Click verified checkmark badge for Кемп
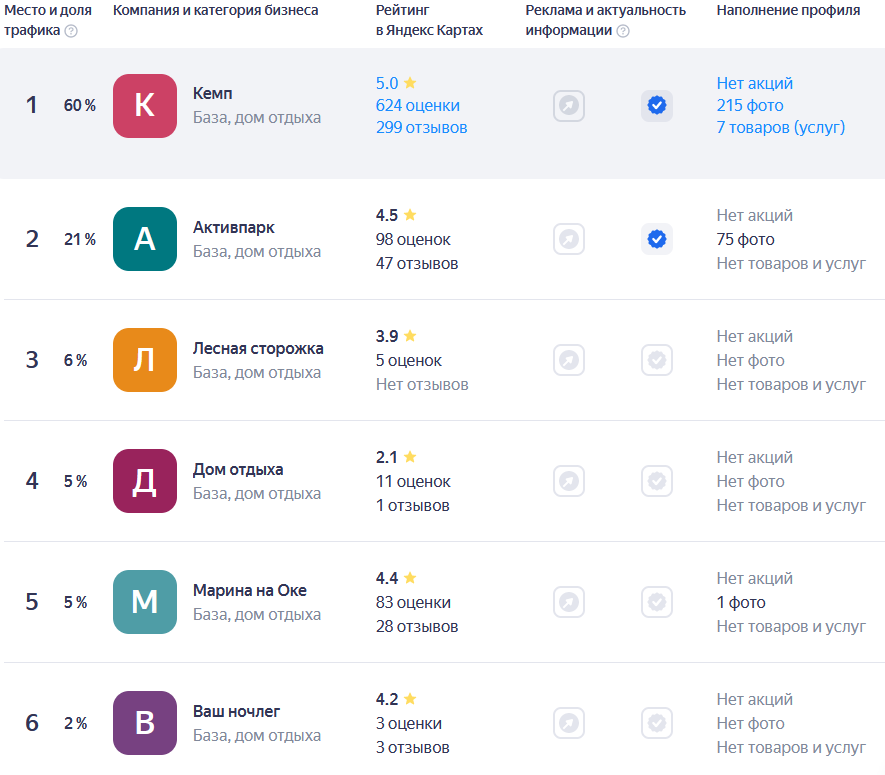The width and height of the screenshot is (885, 775). (657, 106)
